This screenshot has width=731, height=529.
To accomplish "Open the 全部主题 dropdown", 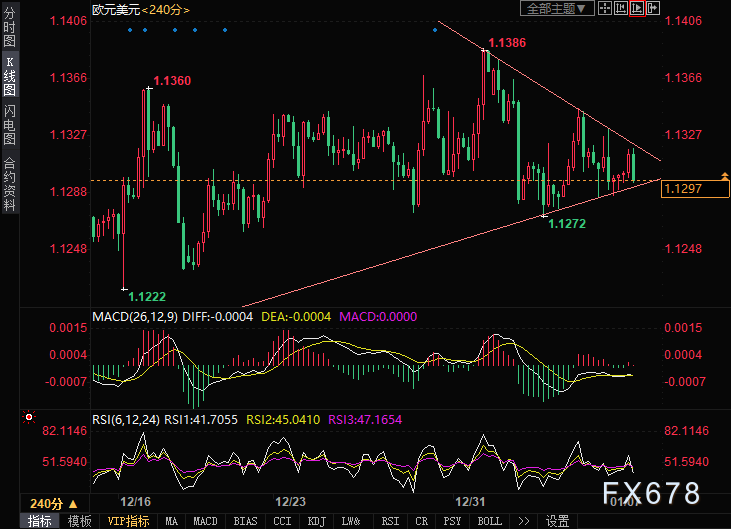I will click(557, 8).
